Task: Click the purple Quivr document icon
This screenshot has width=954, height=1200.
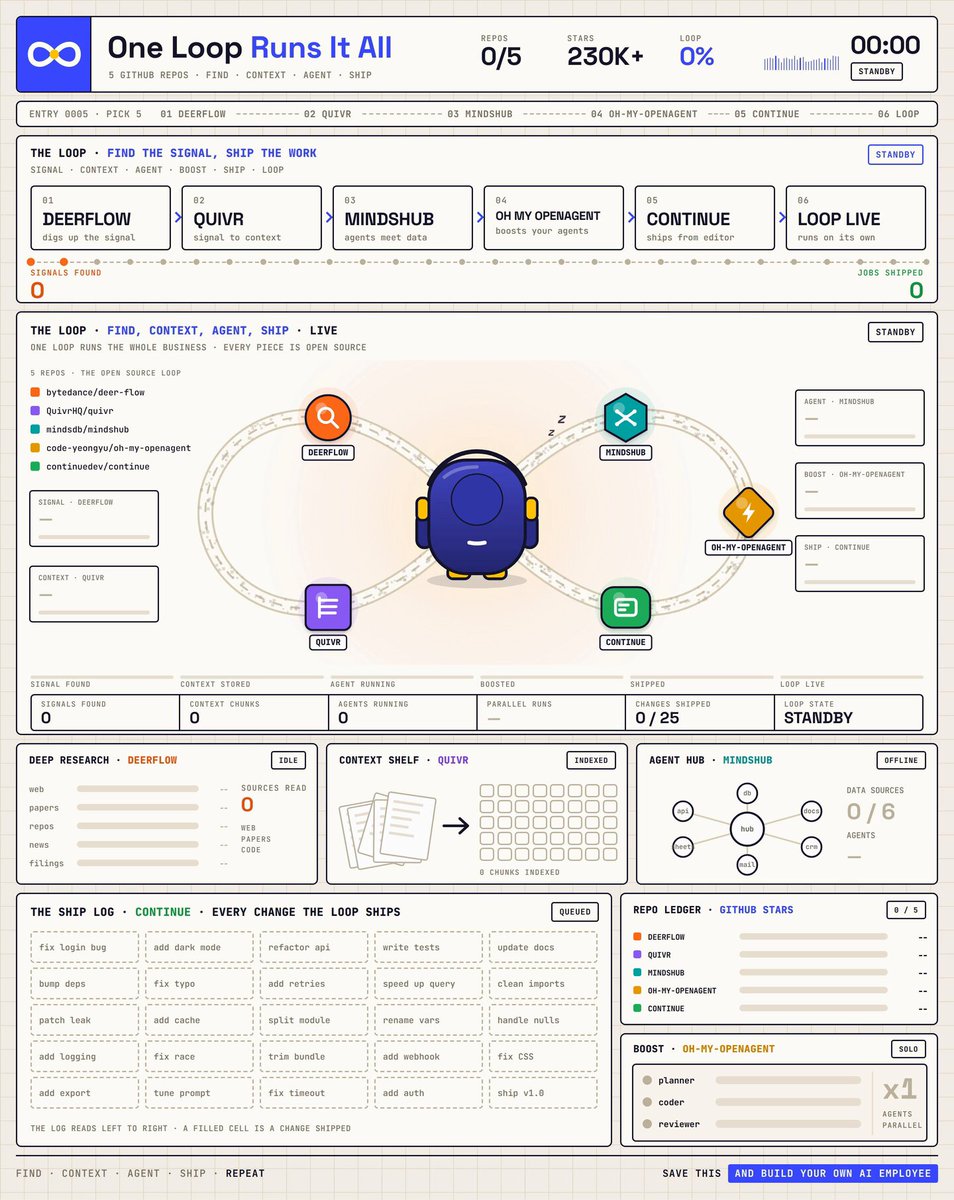Action: pyautogui.click(x=328, y=607)
